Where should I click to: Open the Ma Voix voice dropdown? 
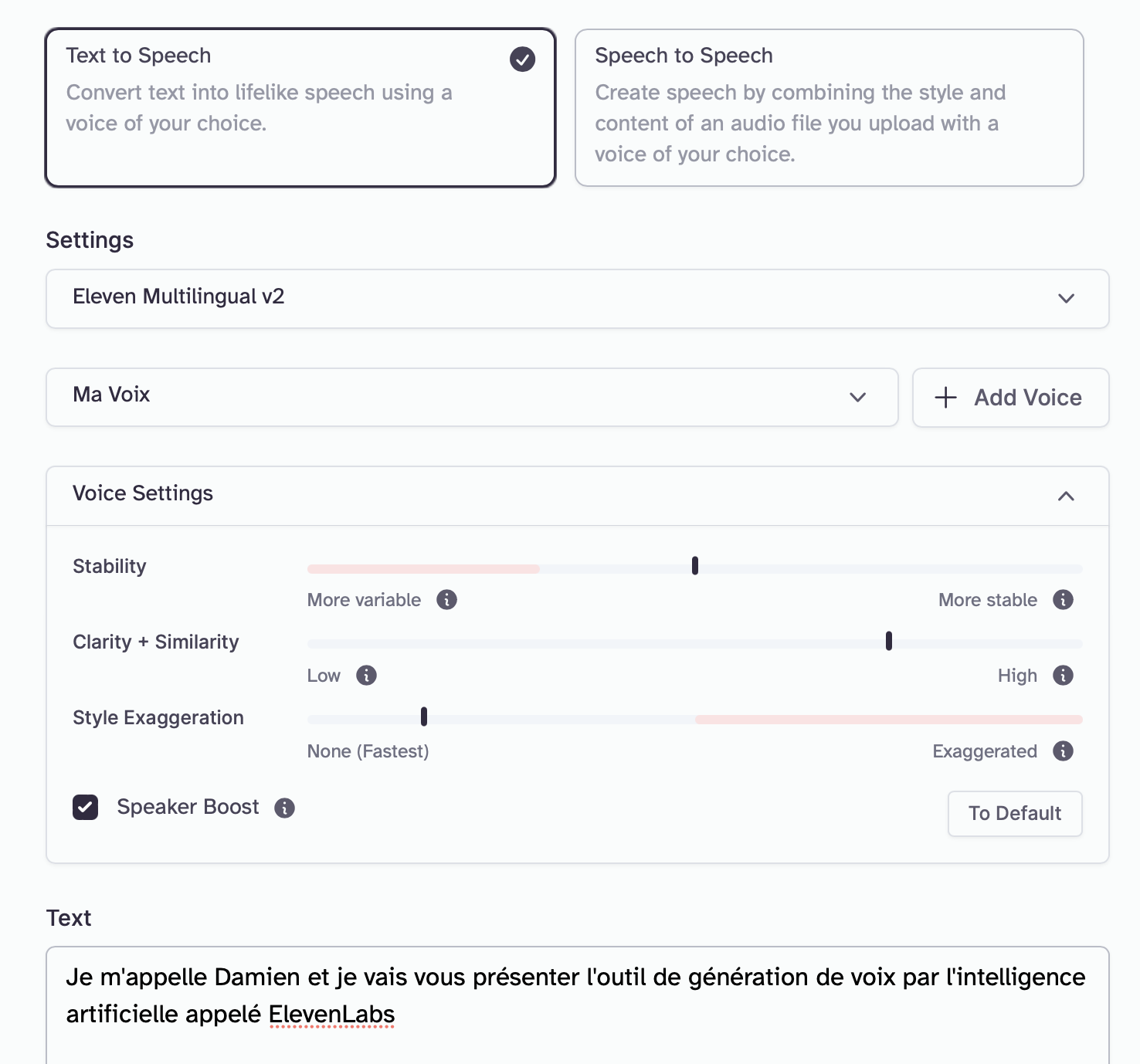[x=471, y=397]
